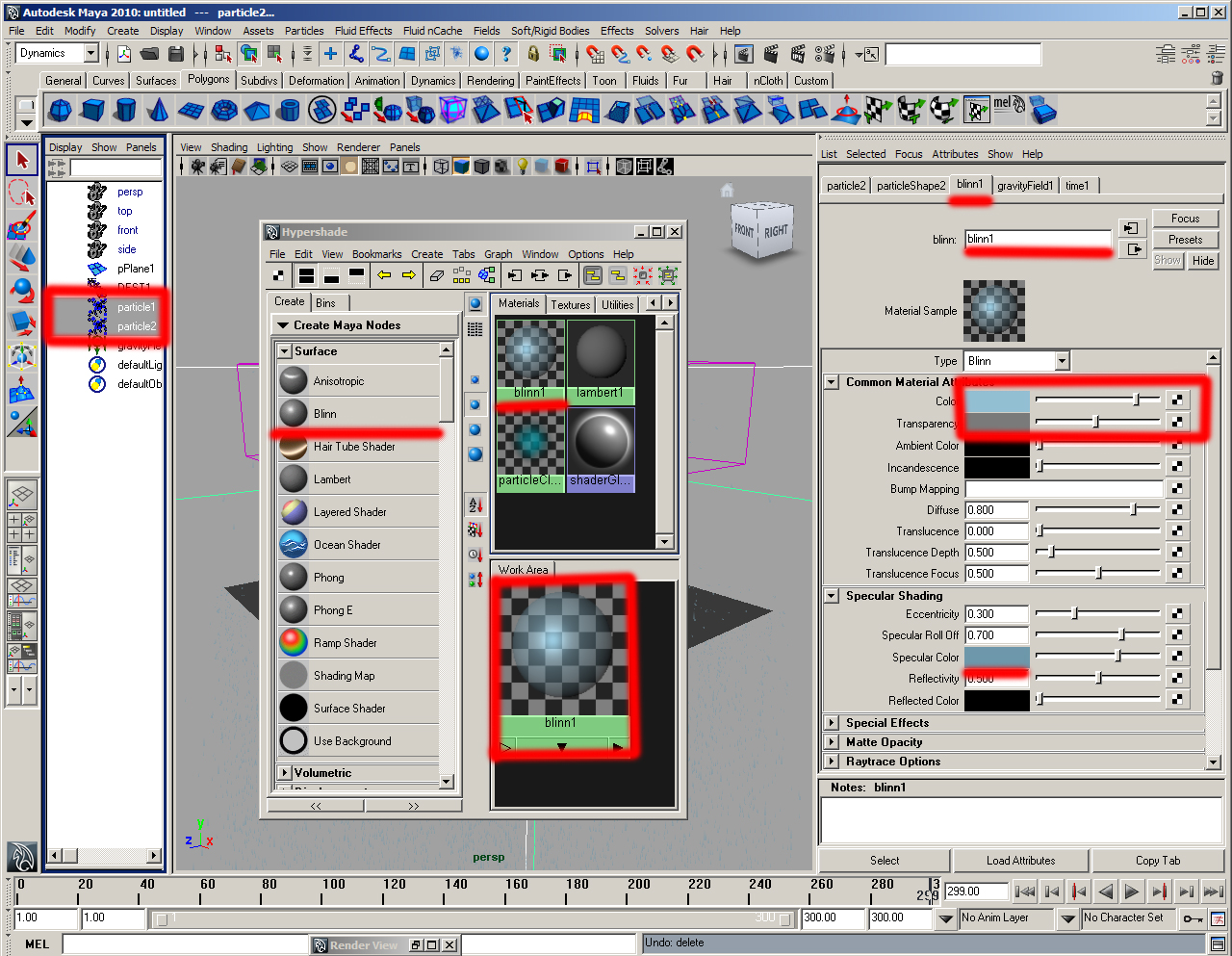Click the map button beside Bump Mapping
The width and height of the screenshot is (1232, 956).
pos(1177,488)
